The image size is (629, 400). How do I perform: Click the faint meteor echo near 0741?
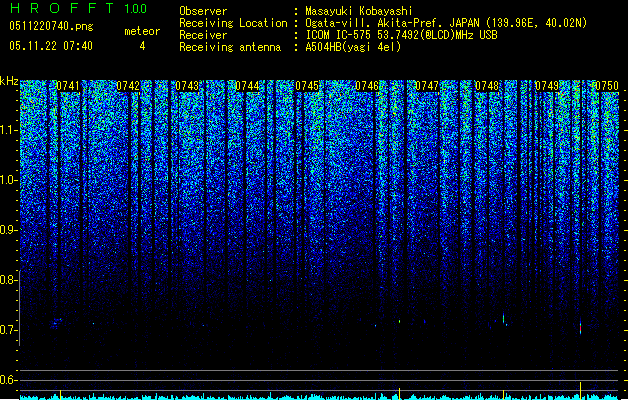[x=57, y=321]
